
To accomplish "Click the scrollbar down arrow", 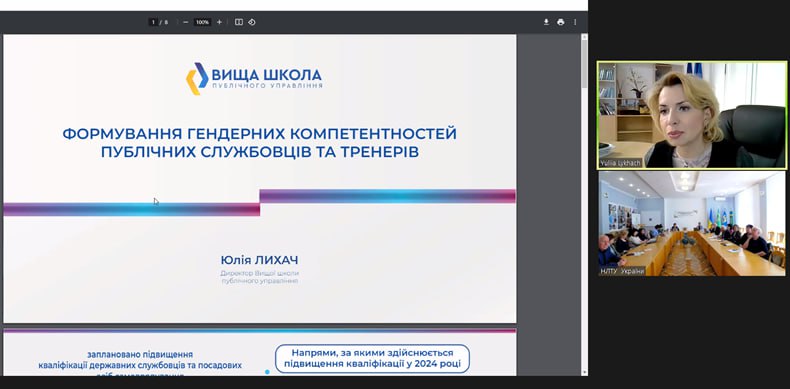I will (584, 372).
